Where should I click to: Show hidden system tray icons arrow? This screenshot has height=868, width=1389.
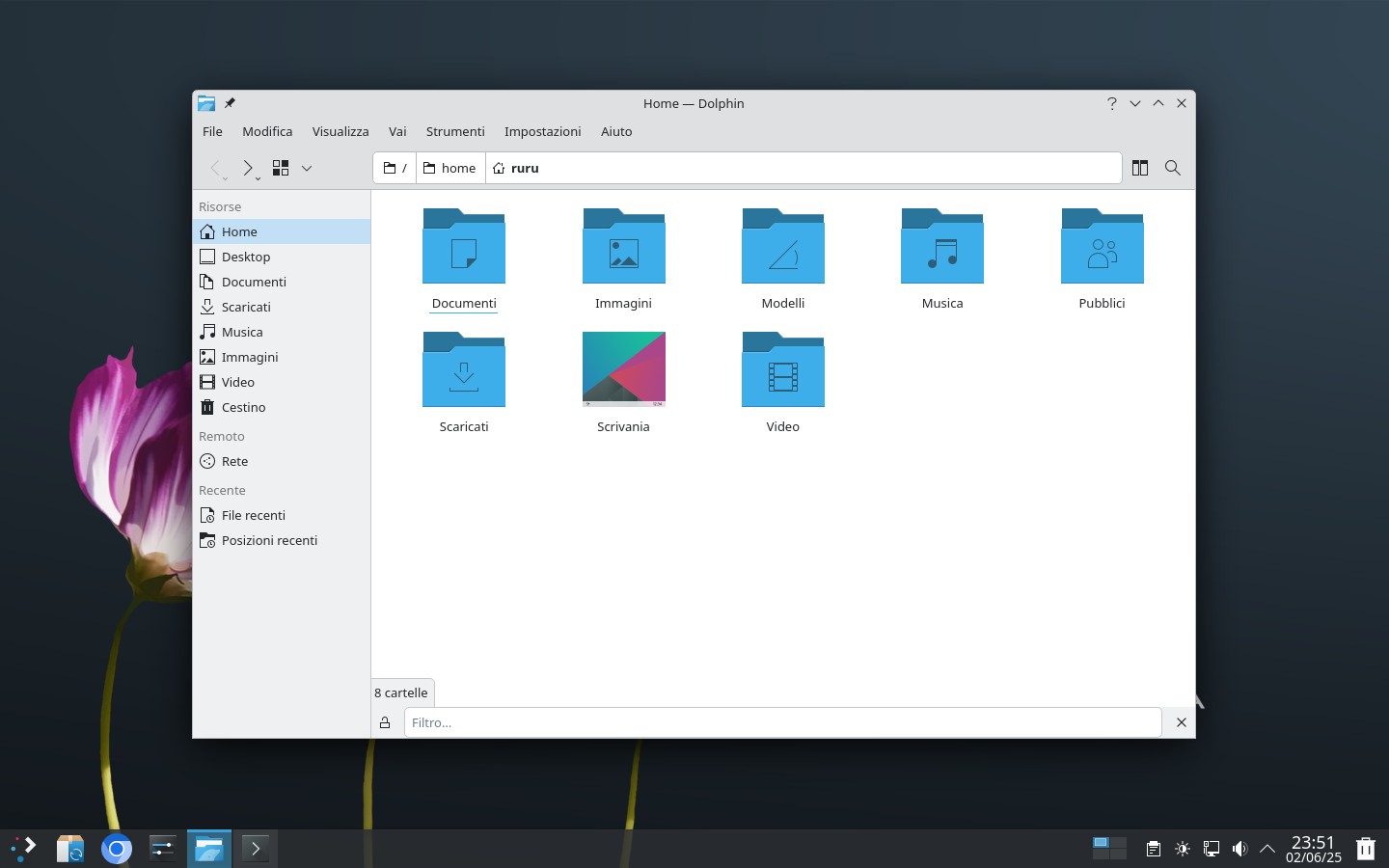coord(1267,849)
